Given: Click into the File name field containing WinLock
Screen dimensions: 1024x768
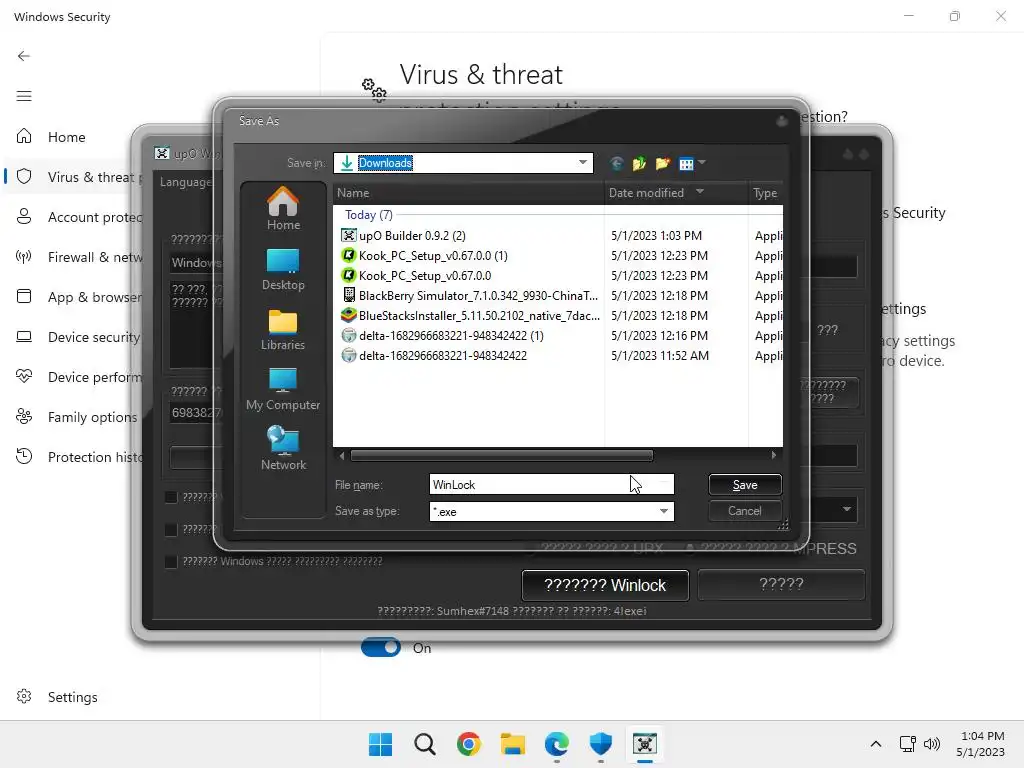Looking at the screenshot, I should [551, 485].
